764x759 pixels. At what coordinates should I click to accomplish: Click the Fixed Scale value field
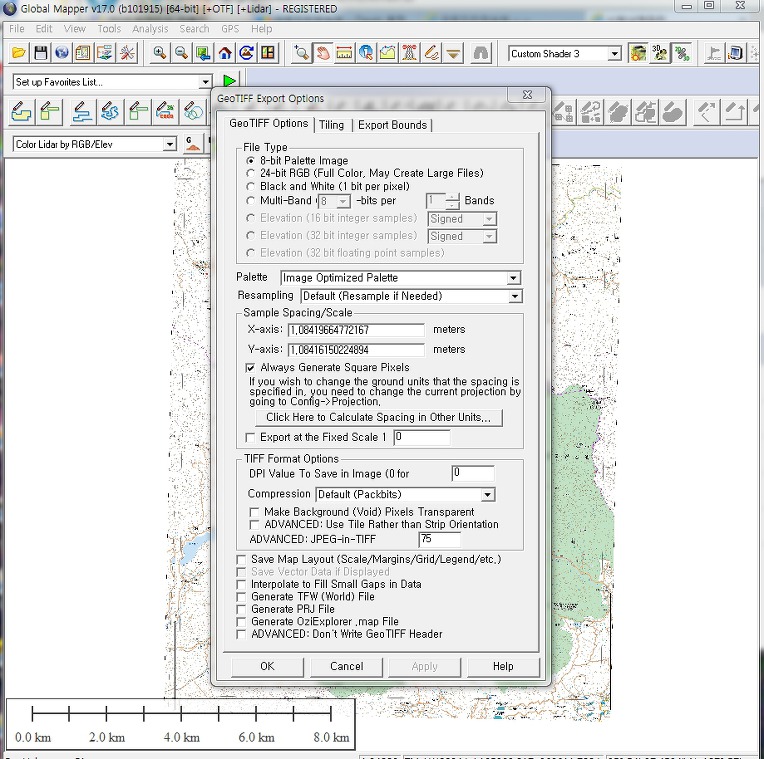point(421,437)
